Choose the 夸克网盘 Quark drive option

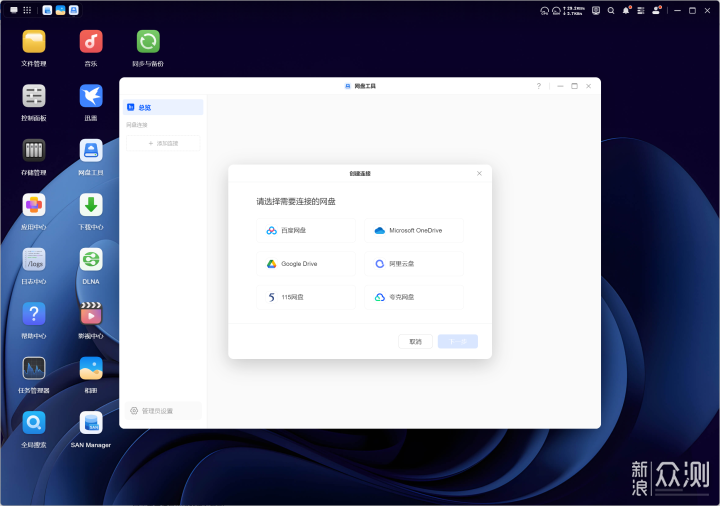point(414,297)
